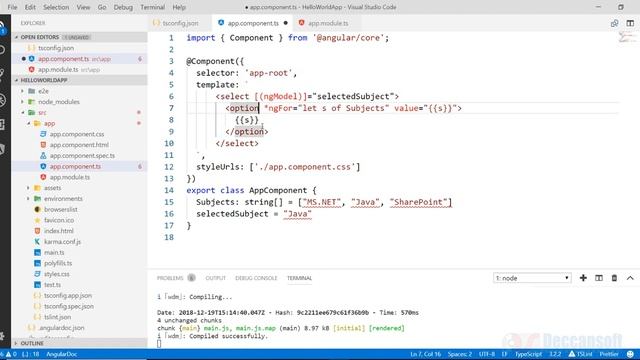Image resolution: width=640 pixels, height=360 pixels.
Task: Select the app.component.ts editor tab
Action: click(253, 23)
